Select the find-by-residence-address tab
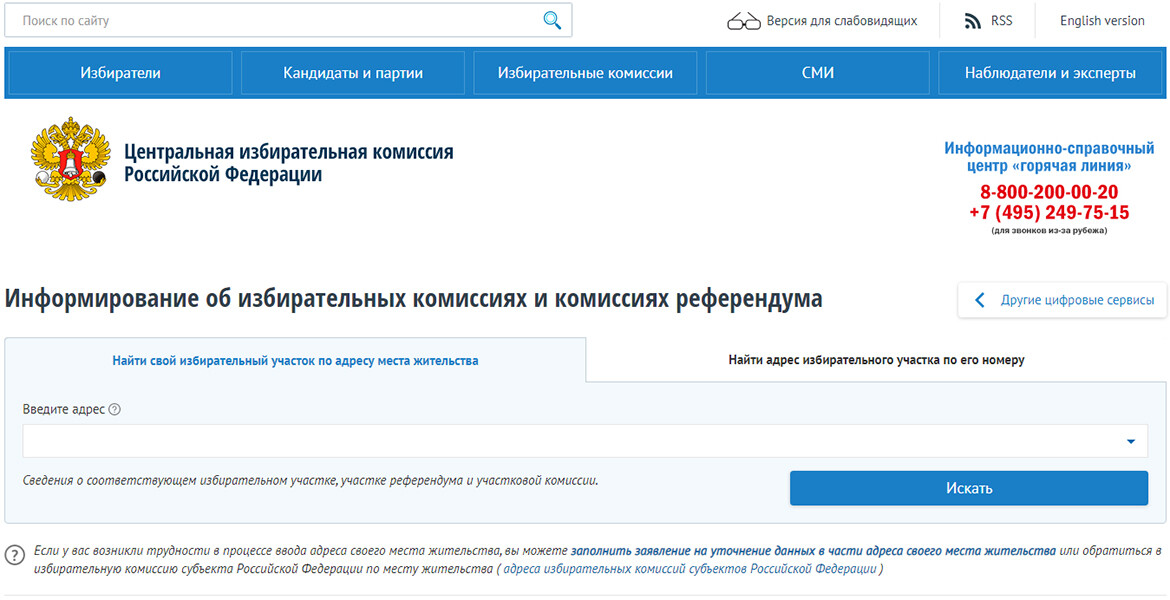Viewport: 1170px width, 600px height. 295,361
